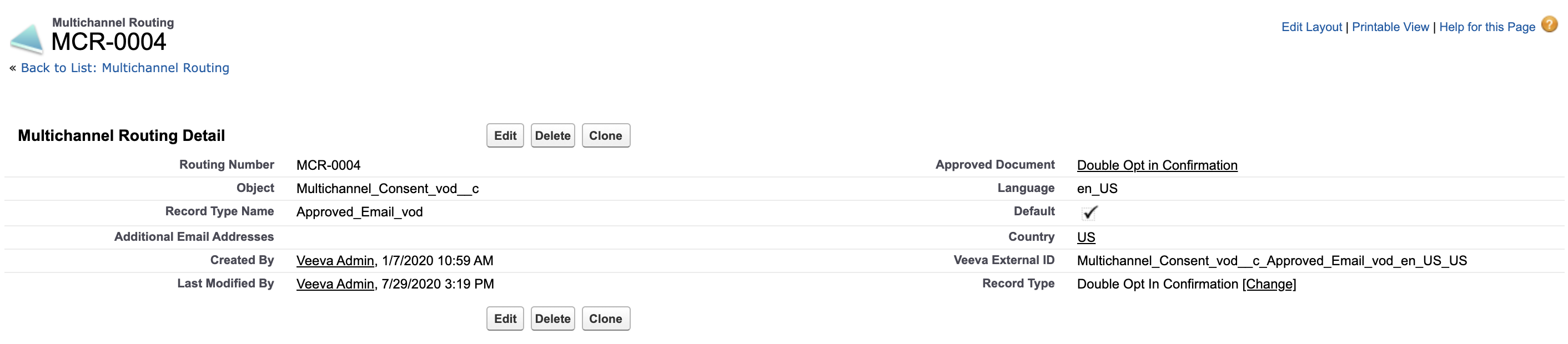This screenshot has width=1568, height=344.
Task: Open Double Opt in Confirmation document
Action: click(x=1157, y=165)
